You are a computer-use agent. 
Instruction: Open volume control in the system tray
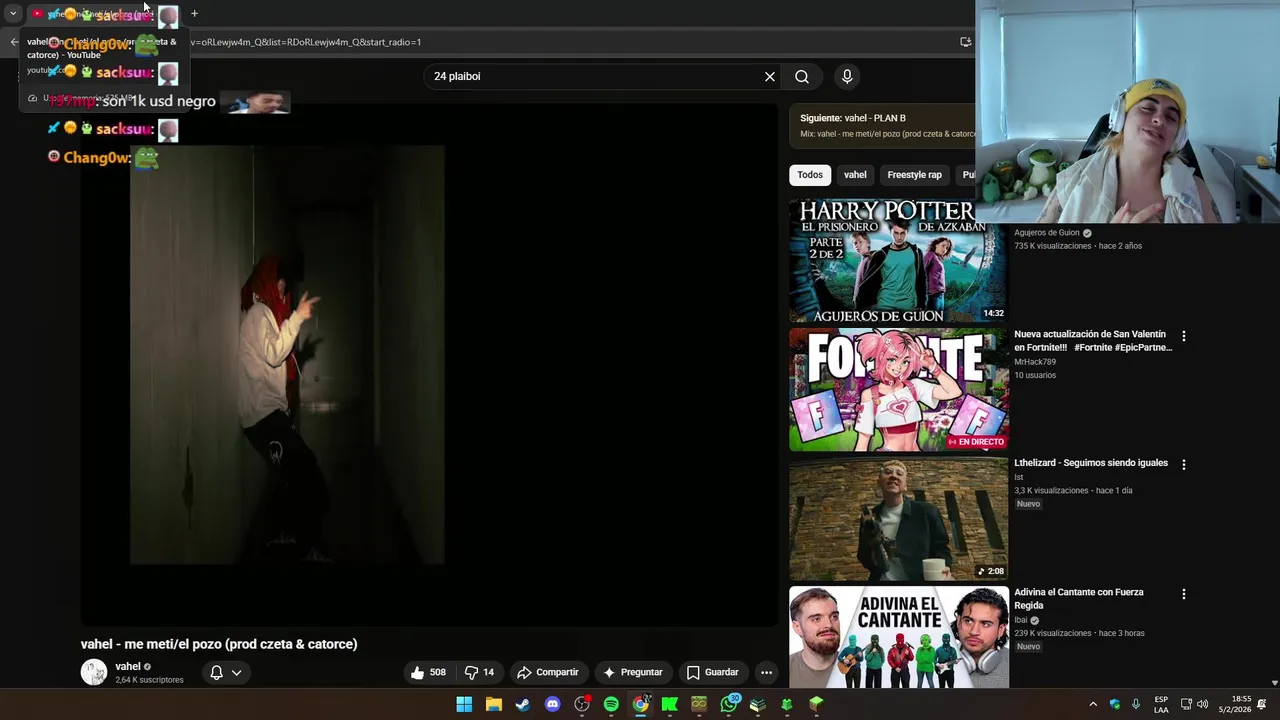coord(1202,704)
